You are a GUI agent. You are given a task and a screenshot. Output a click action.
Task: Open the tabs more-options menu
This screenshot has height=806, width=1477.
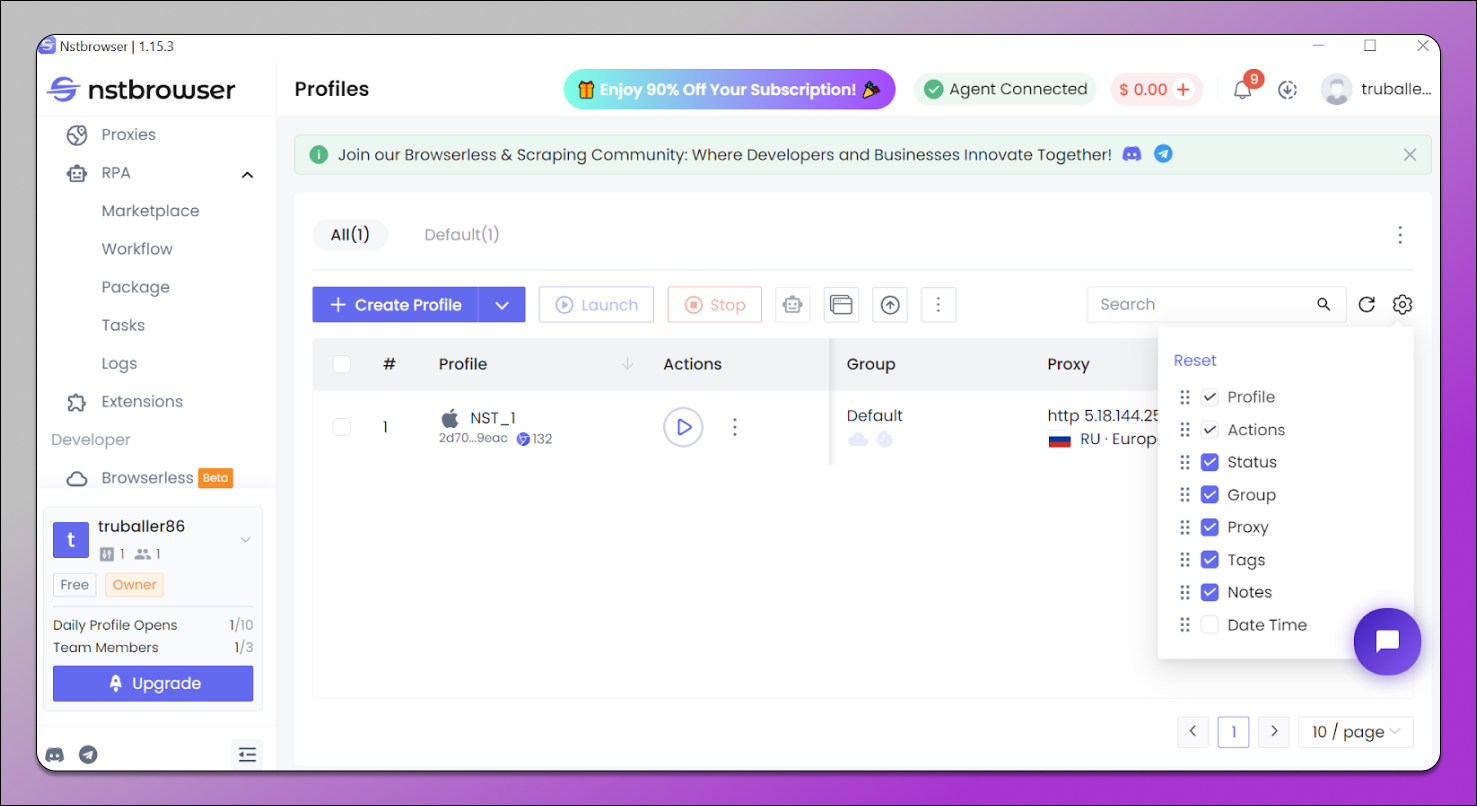click(1400, 235)
